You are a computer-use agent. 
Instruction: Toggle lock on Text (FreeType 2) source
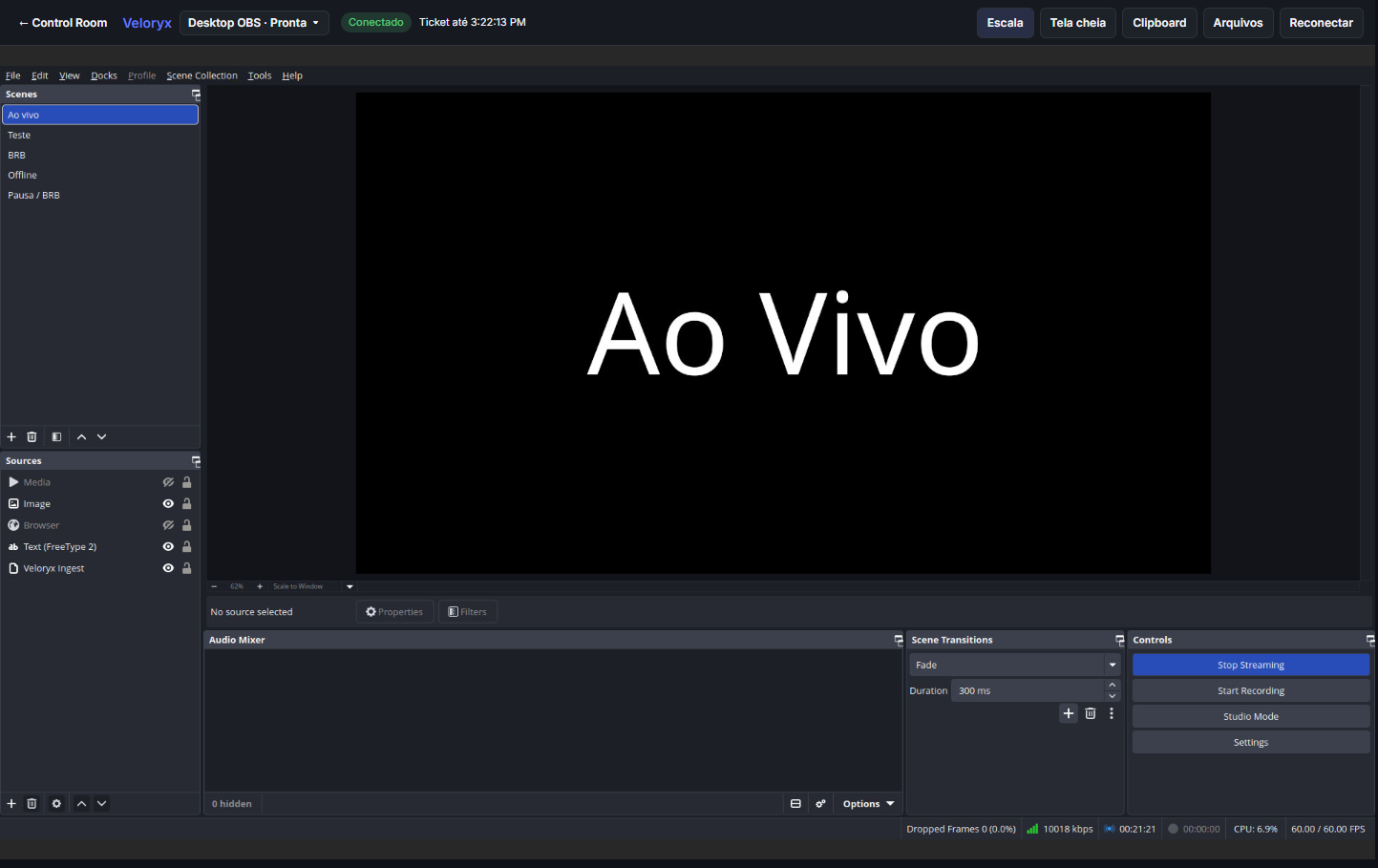[x=187, y=547]
